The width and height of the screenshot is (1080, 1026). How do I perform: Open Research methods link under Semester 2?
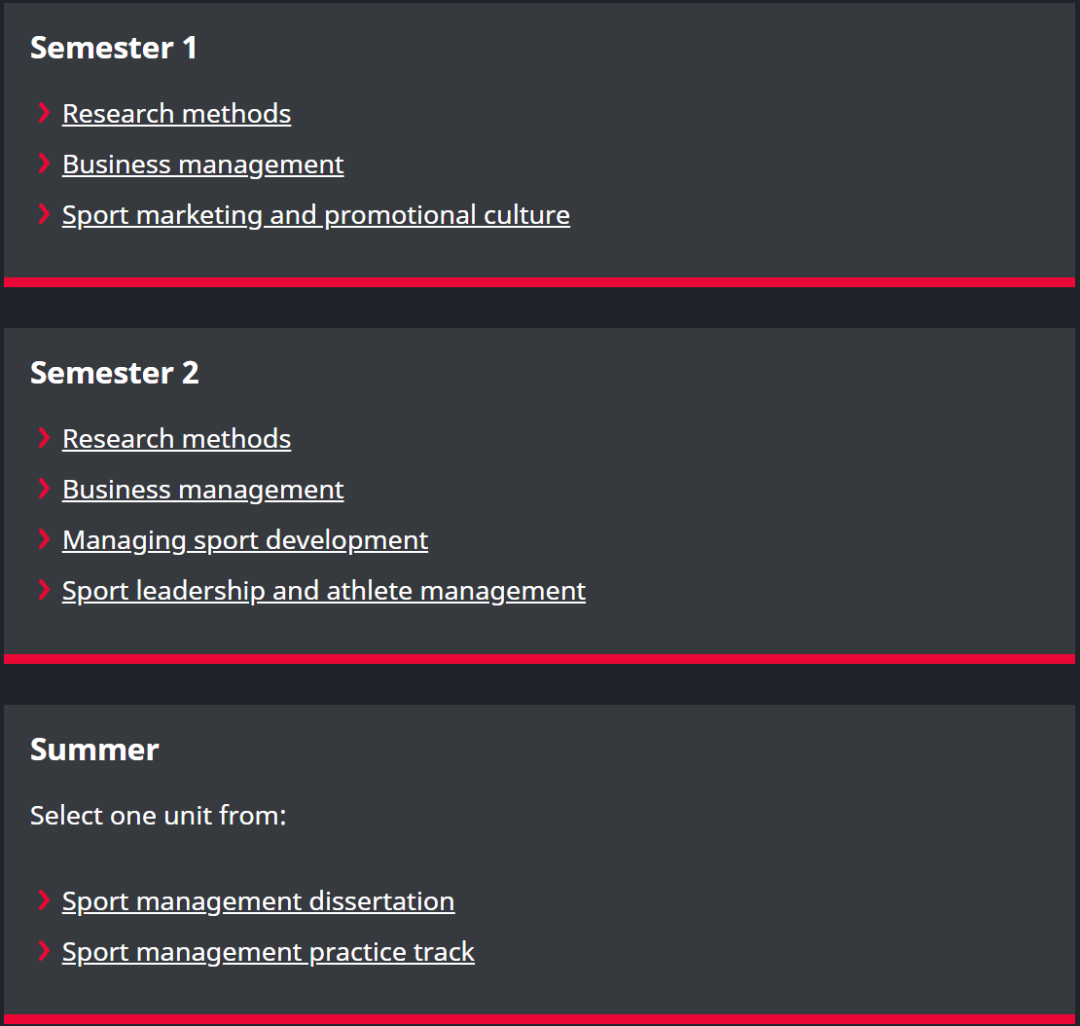[x=176, y=439]
